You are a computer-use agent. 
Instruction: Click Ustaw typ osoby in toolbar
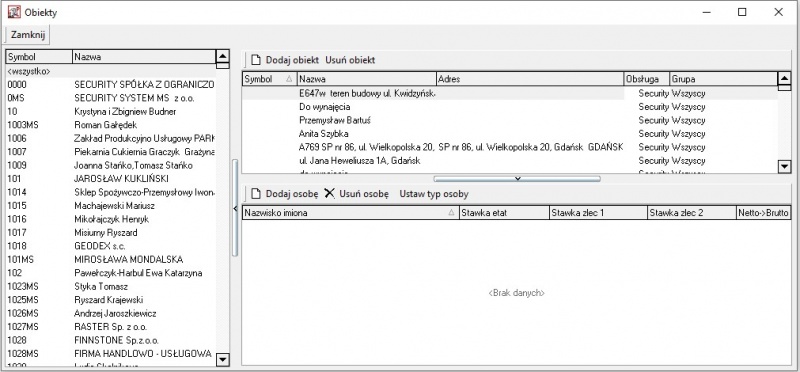pos(434,194)
